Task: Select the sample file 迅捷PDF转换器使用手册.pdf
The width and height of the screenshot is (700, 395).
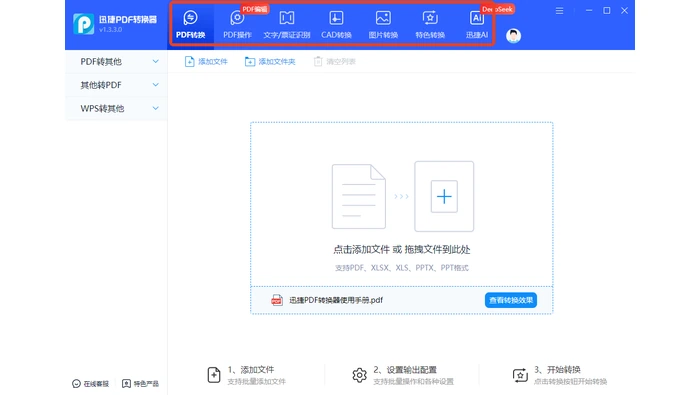Action: pyautogui.click(x=336, y=300)
